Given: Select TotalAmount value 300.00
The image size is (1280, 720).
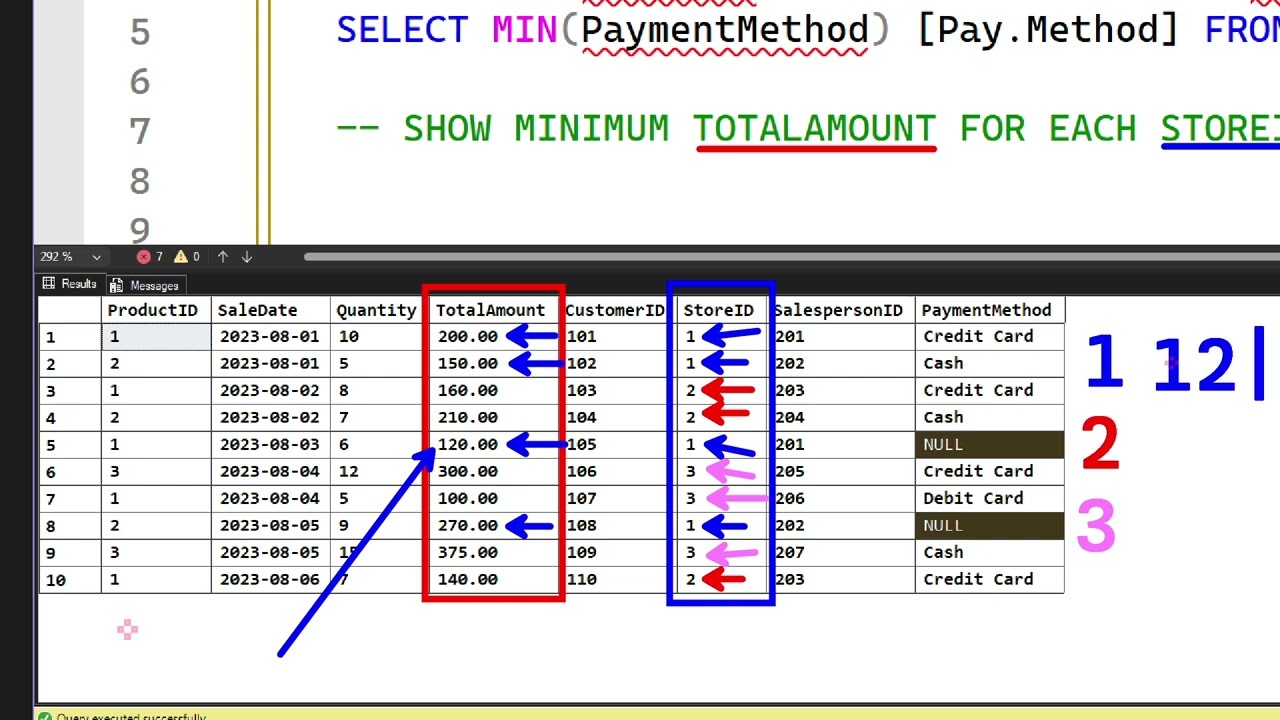Looking at the screenshot, I should point(467,472).
